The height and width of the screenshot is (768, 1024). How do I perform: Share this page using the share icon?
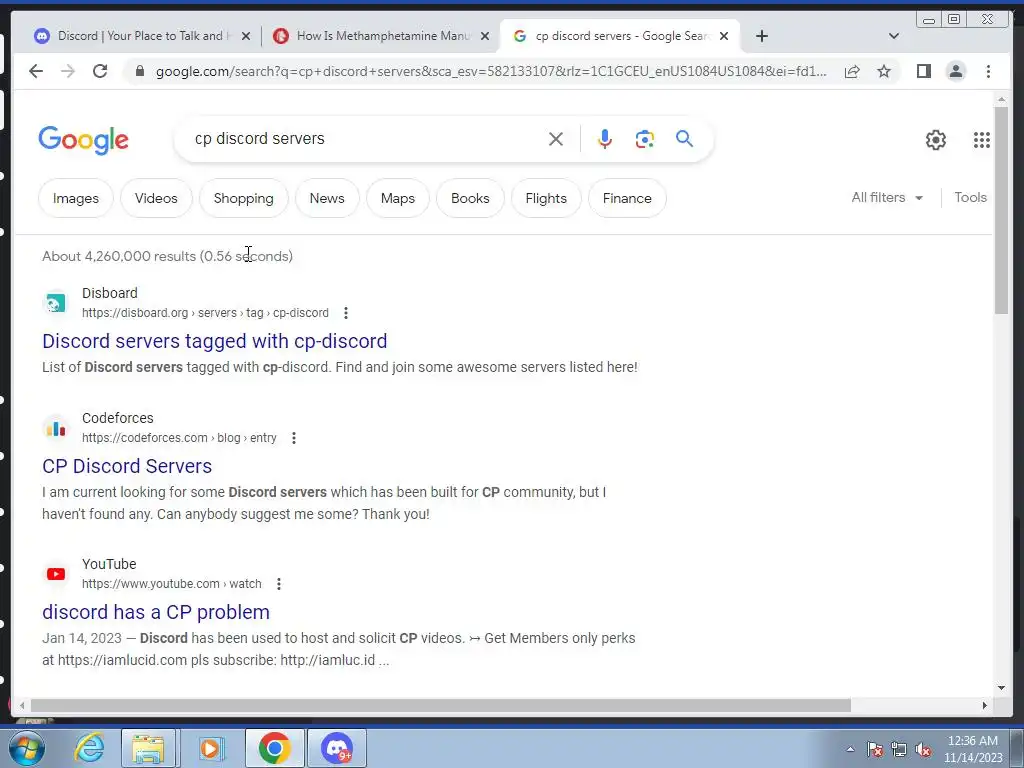pyautogui.click(x=852, y=71)
